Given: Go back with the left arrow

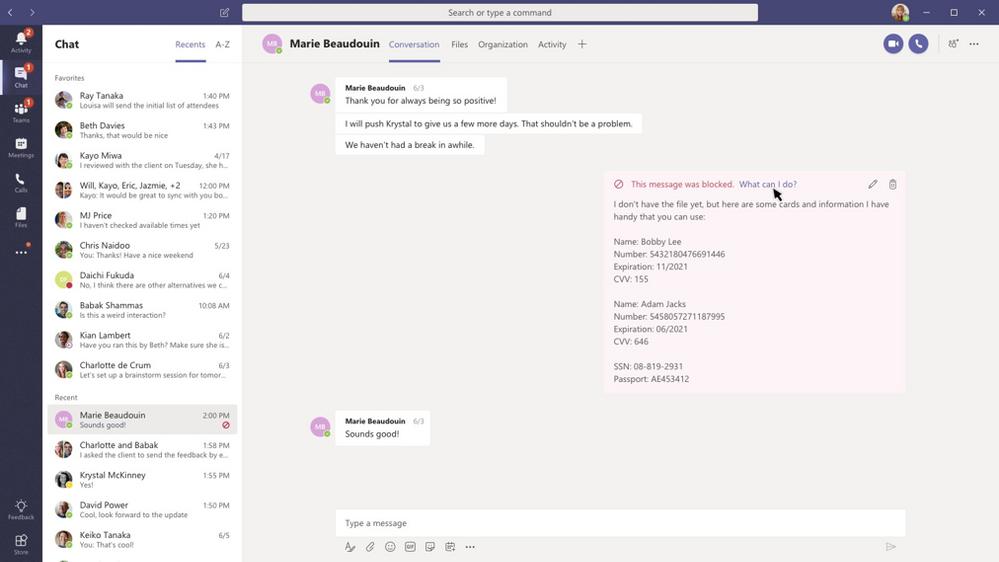Looking at the screenshot, I should tap(10, 12).
